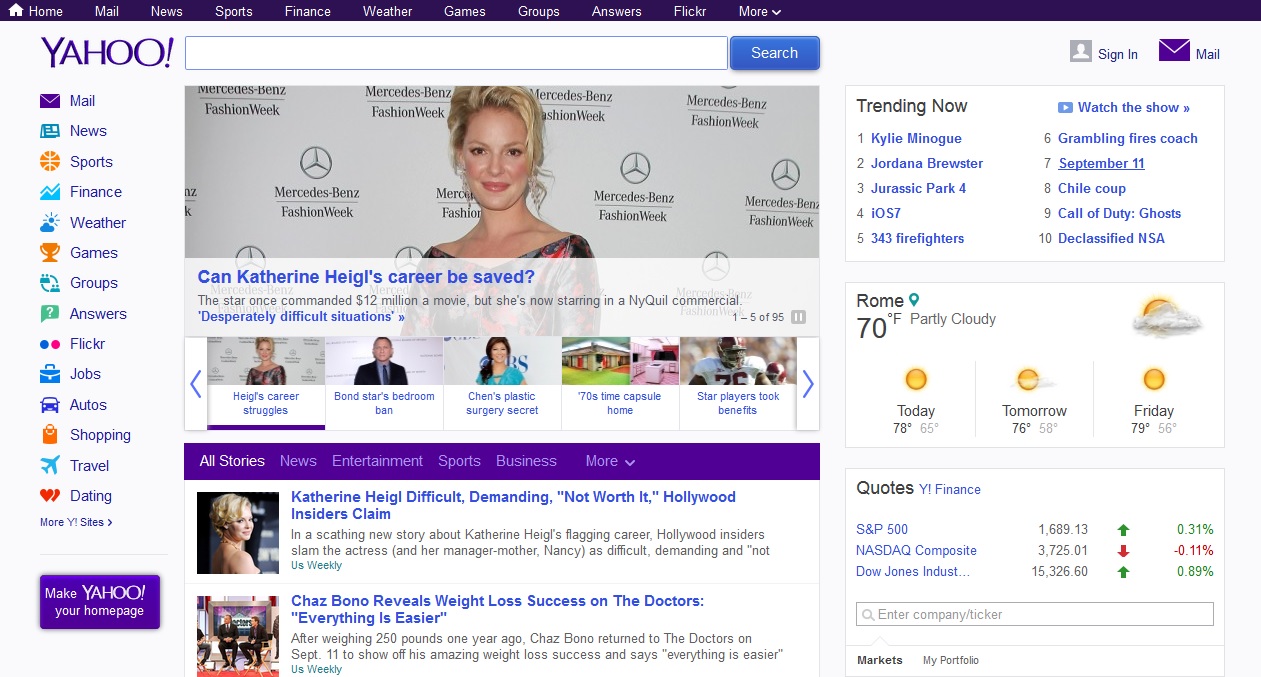Open the Kylie Minogue trending link

(x=916, y=138)
